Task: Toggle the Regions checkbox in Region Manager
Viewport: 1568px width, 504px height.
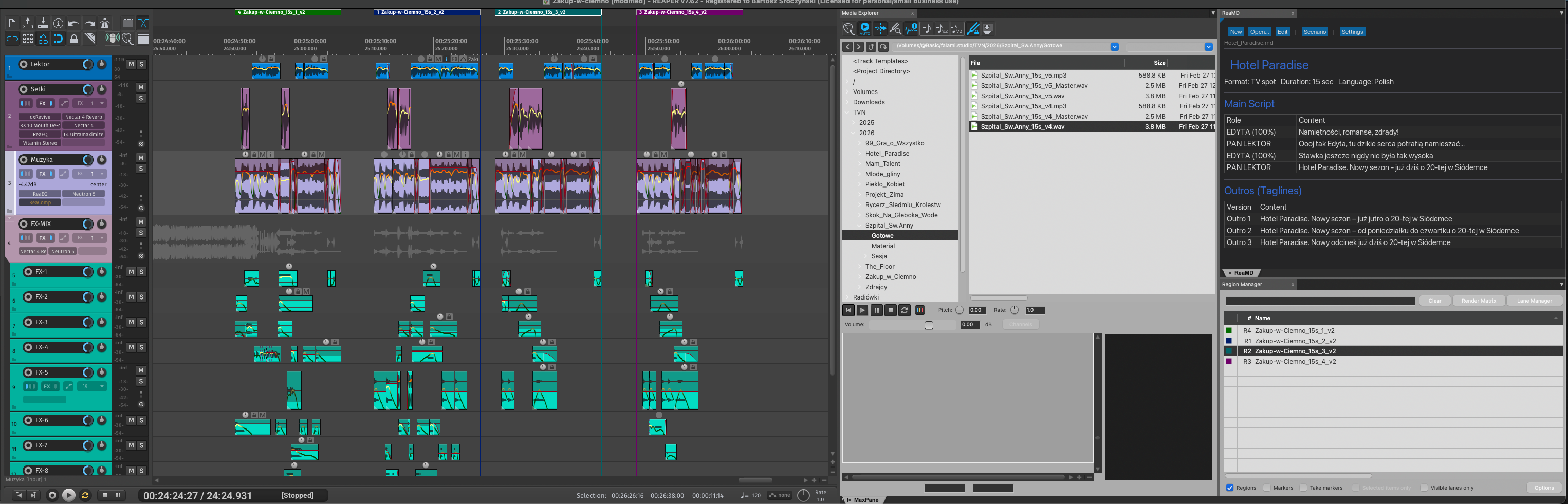Action: click(1229, 488)
